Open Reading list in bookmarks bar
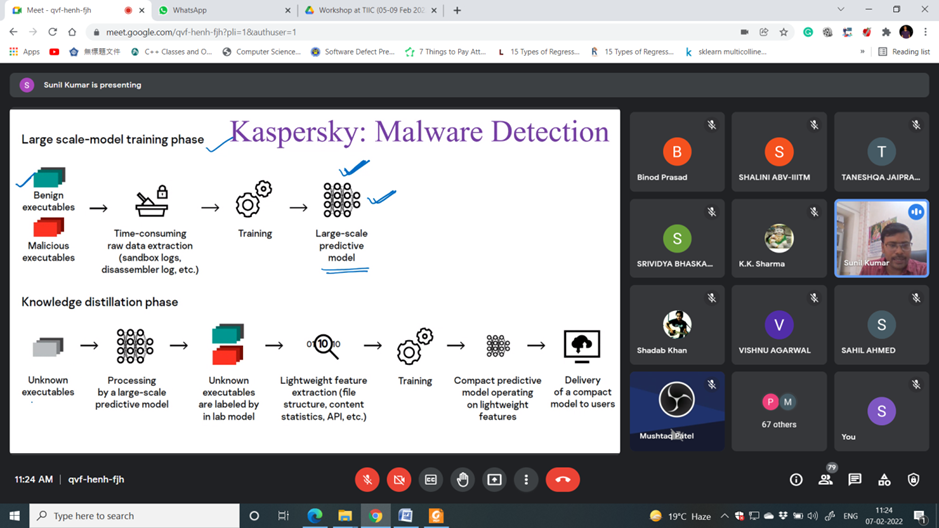939x528 pixels. pyautogui.click(x=904, y=52)
